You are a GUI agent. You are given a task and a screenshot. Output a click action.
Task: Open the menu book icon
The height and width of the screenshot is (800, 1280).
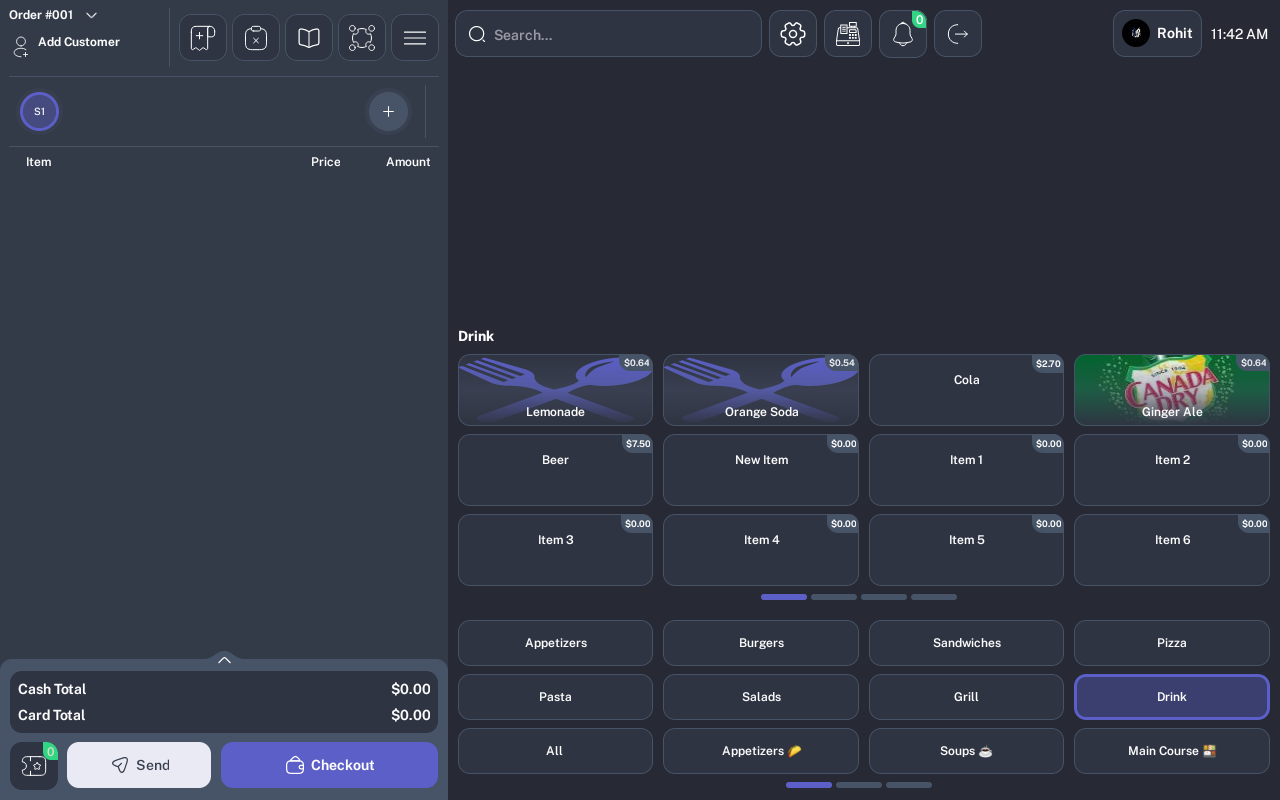(x=309, y=37)
